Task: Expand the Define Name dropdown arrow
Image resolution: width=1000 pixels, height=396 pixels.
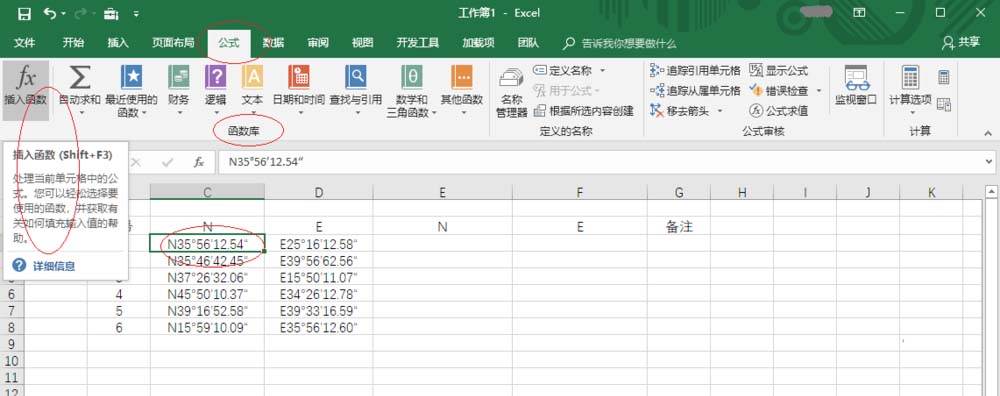Action: 602,70
